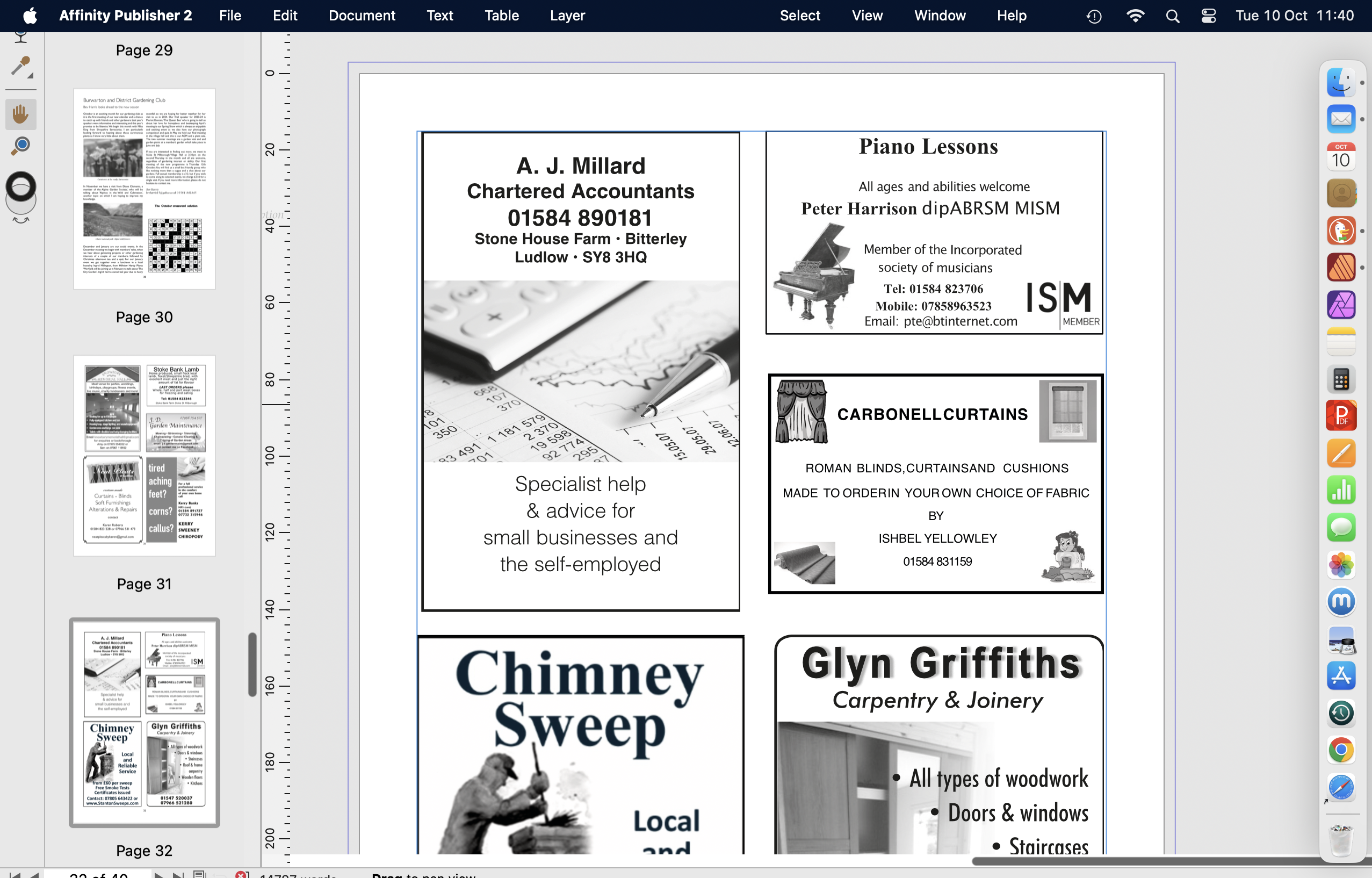Image resolution: width=1372 pixels, height=878 pixels.
Task: Click the Piano Lessons advert heading
Action: click(928, 147)
